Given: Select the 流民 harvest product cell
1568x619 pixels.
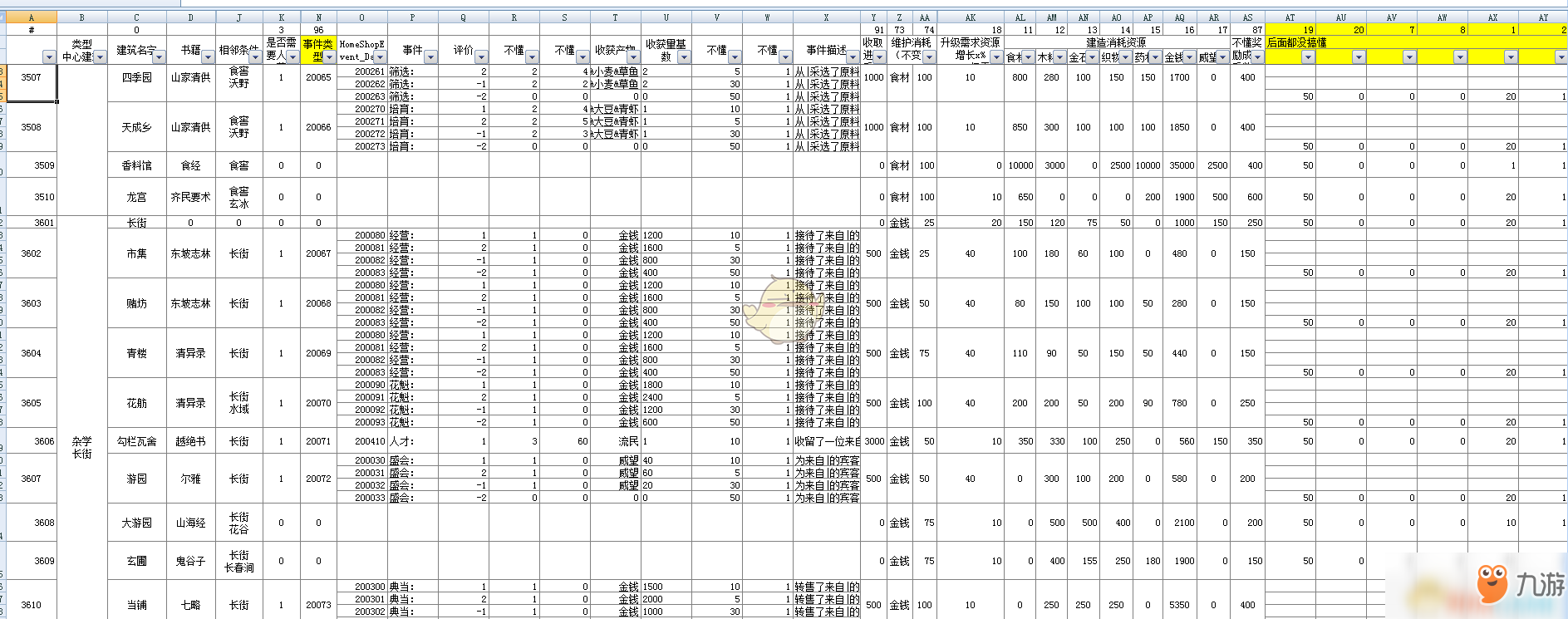Looking at the screenshot, I should 616,441.
